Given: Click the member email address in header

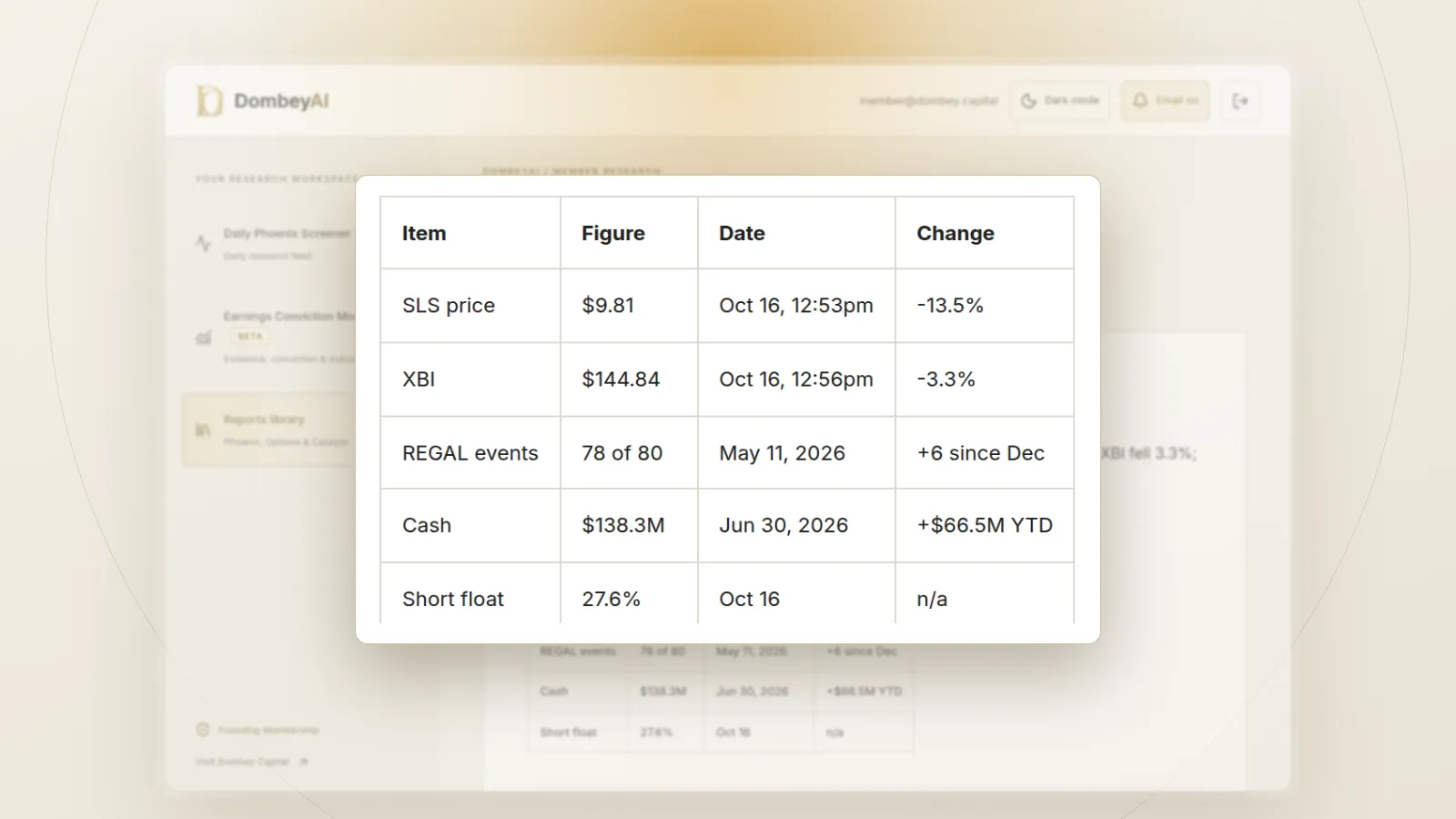Looking at the screenshot, I should click(929, 101).
